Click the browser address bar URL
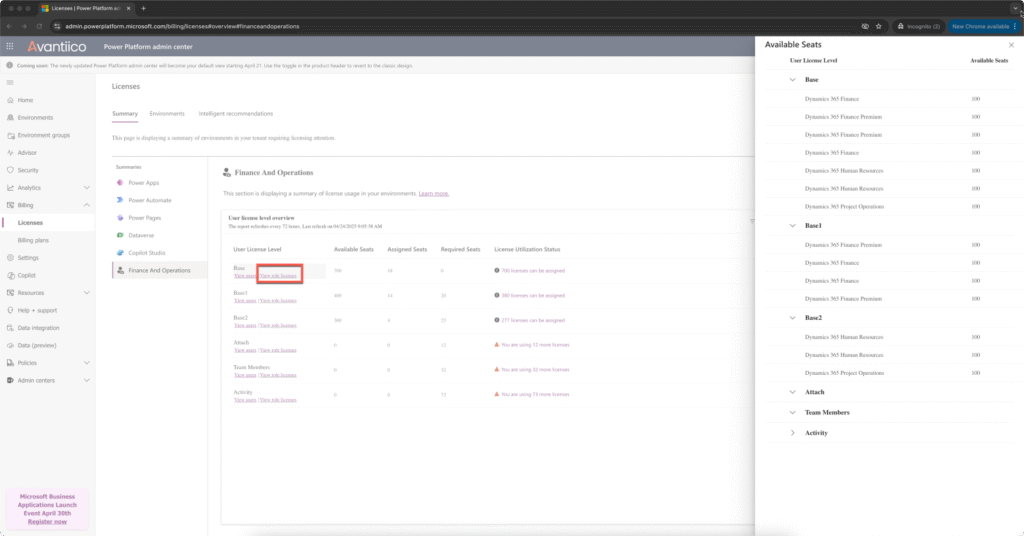The height and width of the screenshot is (536, 1024). point(182,26)
